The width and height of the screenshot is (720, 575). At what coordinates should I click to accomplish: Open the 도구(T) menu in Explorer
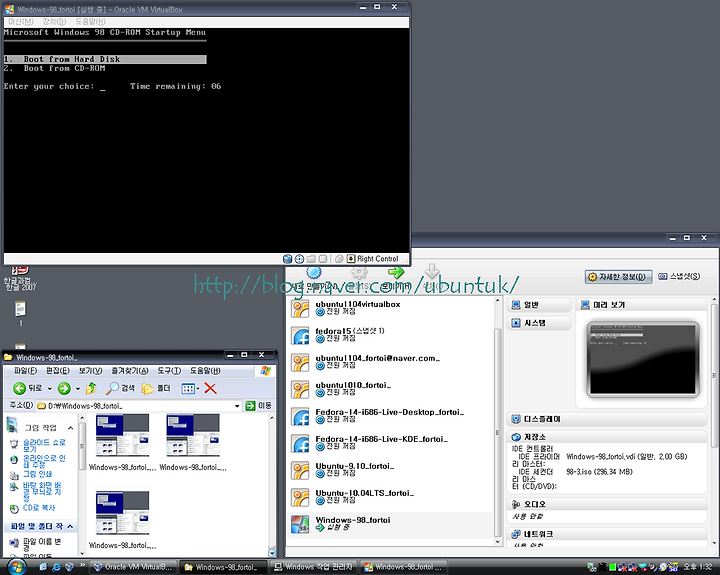click(x=169, y=371)
